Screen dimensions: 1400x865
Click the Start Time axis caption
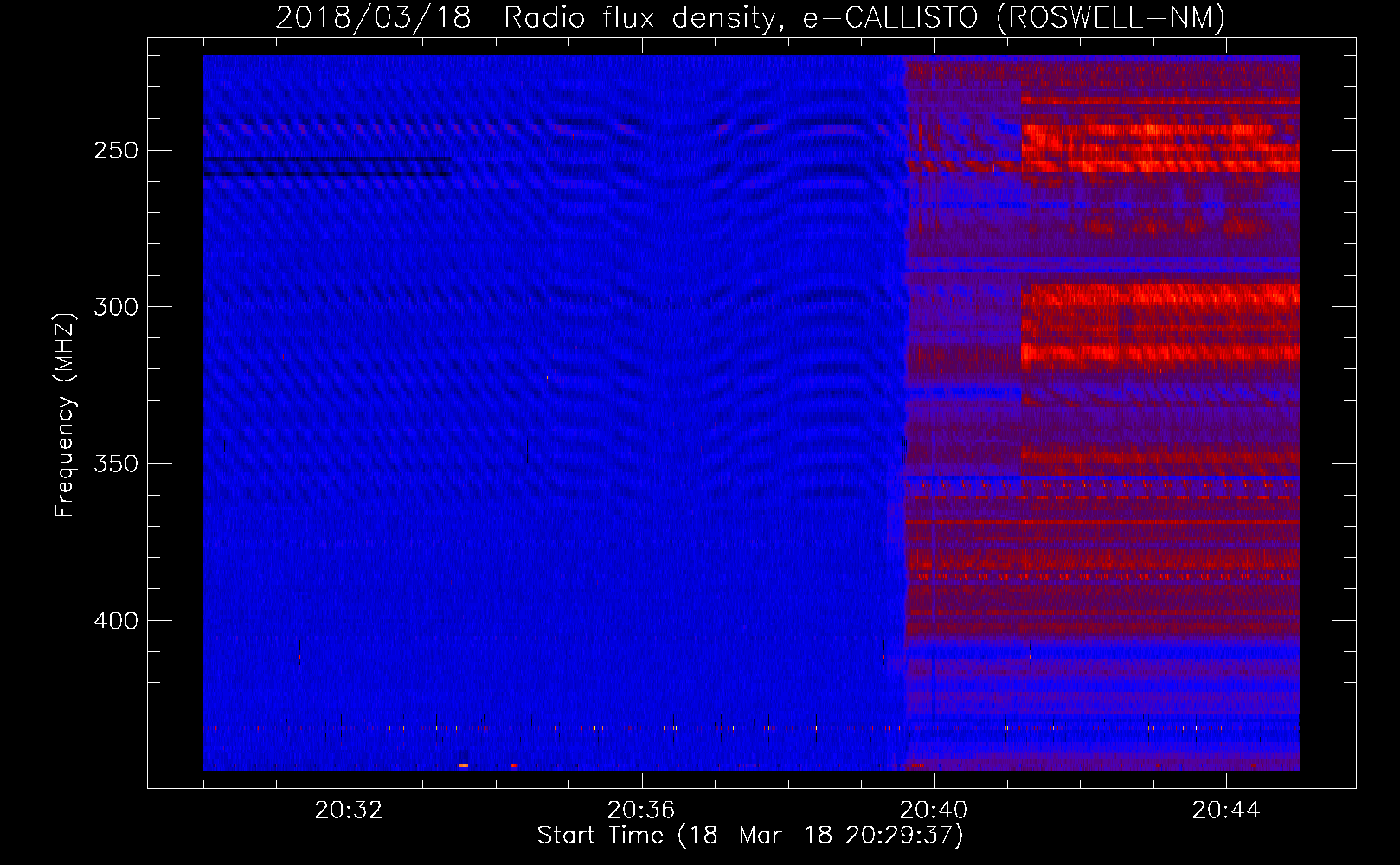(750, 836)
